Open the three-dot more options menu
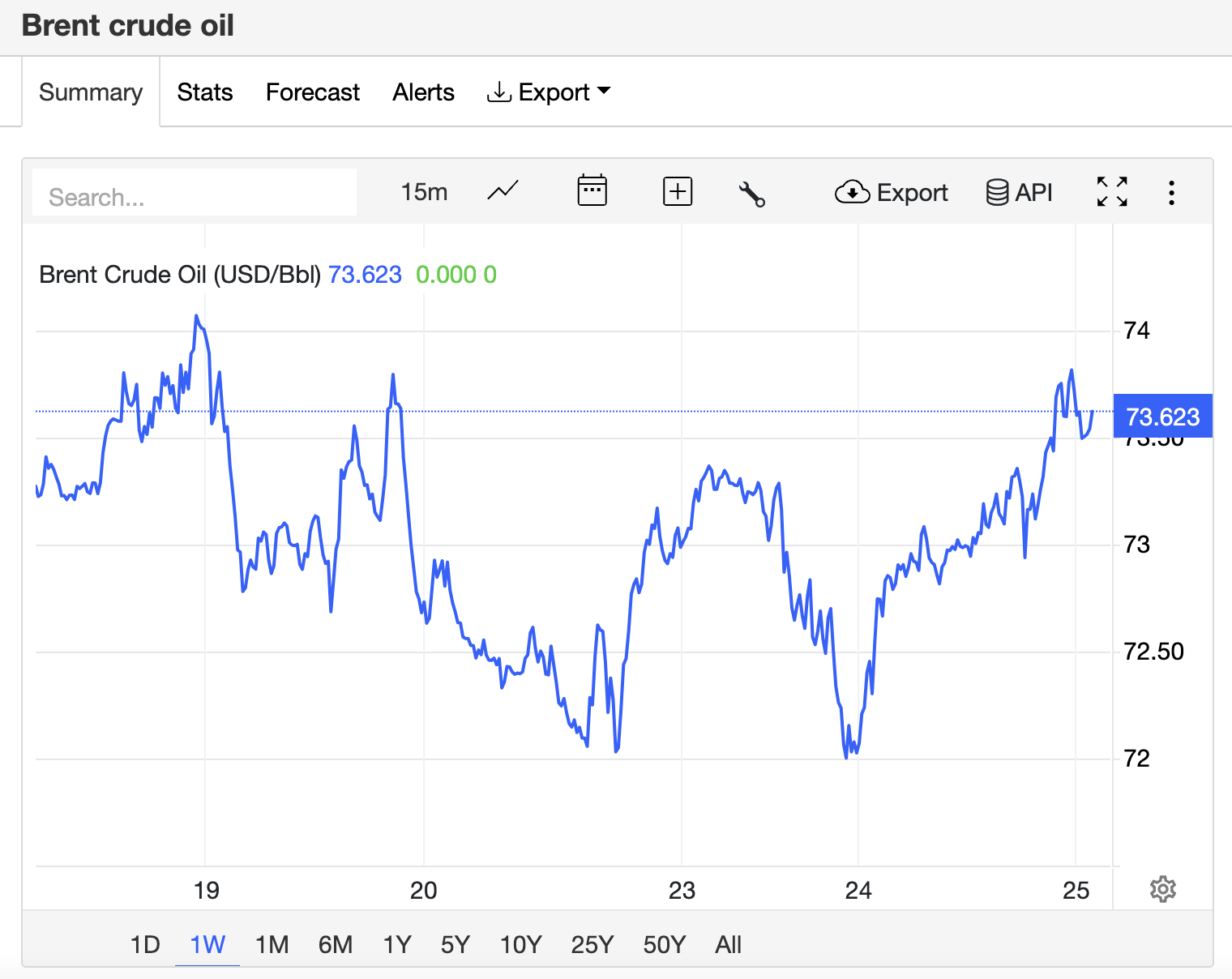The width and height of the screenshot is (1232, 979). point(1171,193)
